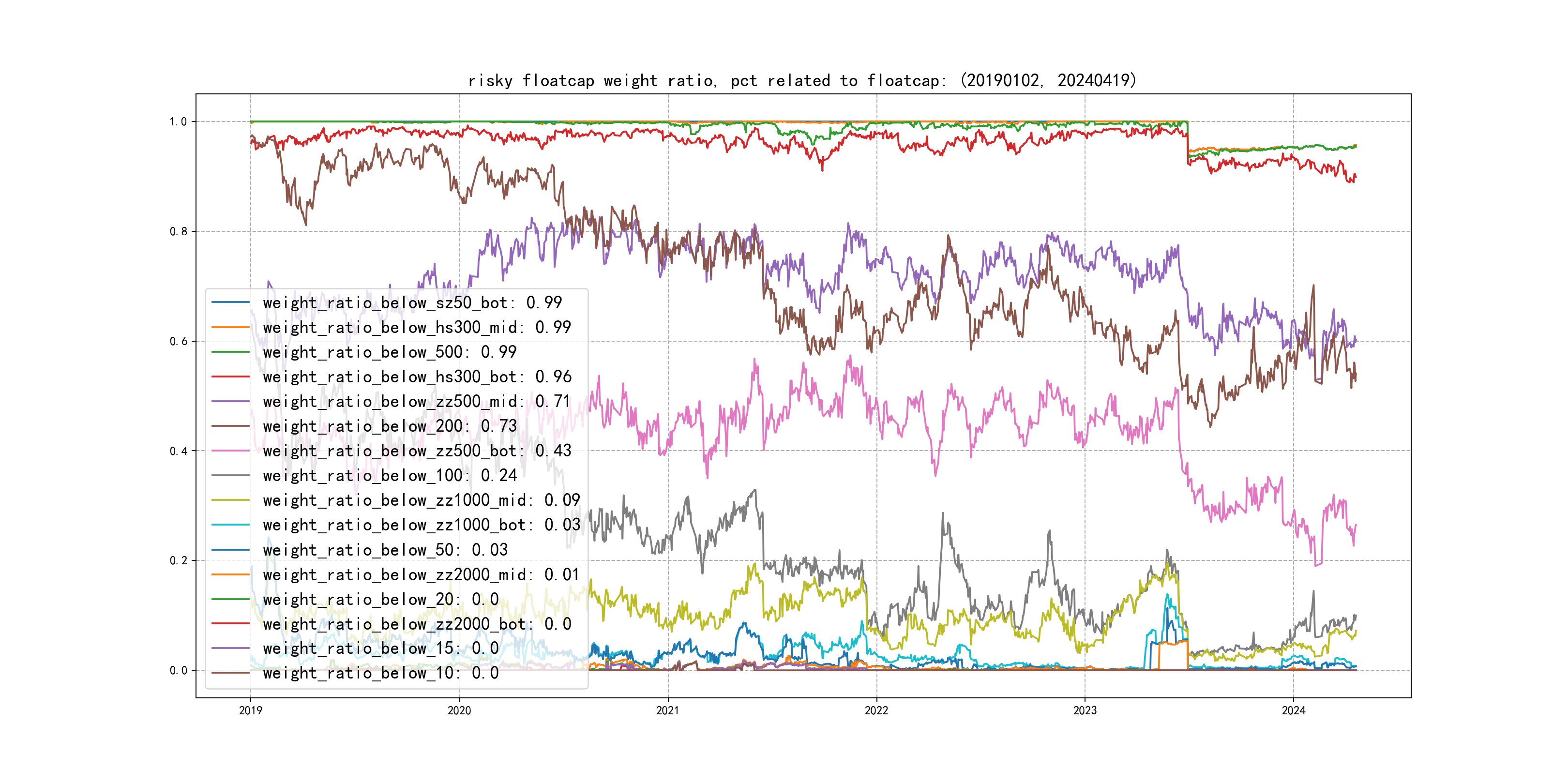This screenshot has width=1568, height=784.
Task: Click the 2021 x-axis tick label
Action: [x=668, y=710]
